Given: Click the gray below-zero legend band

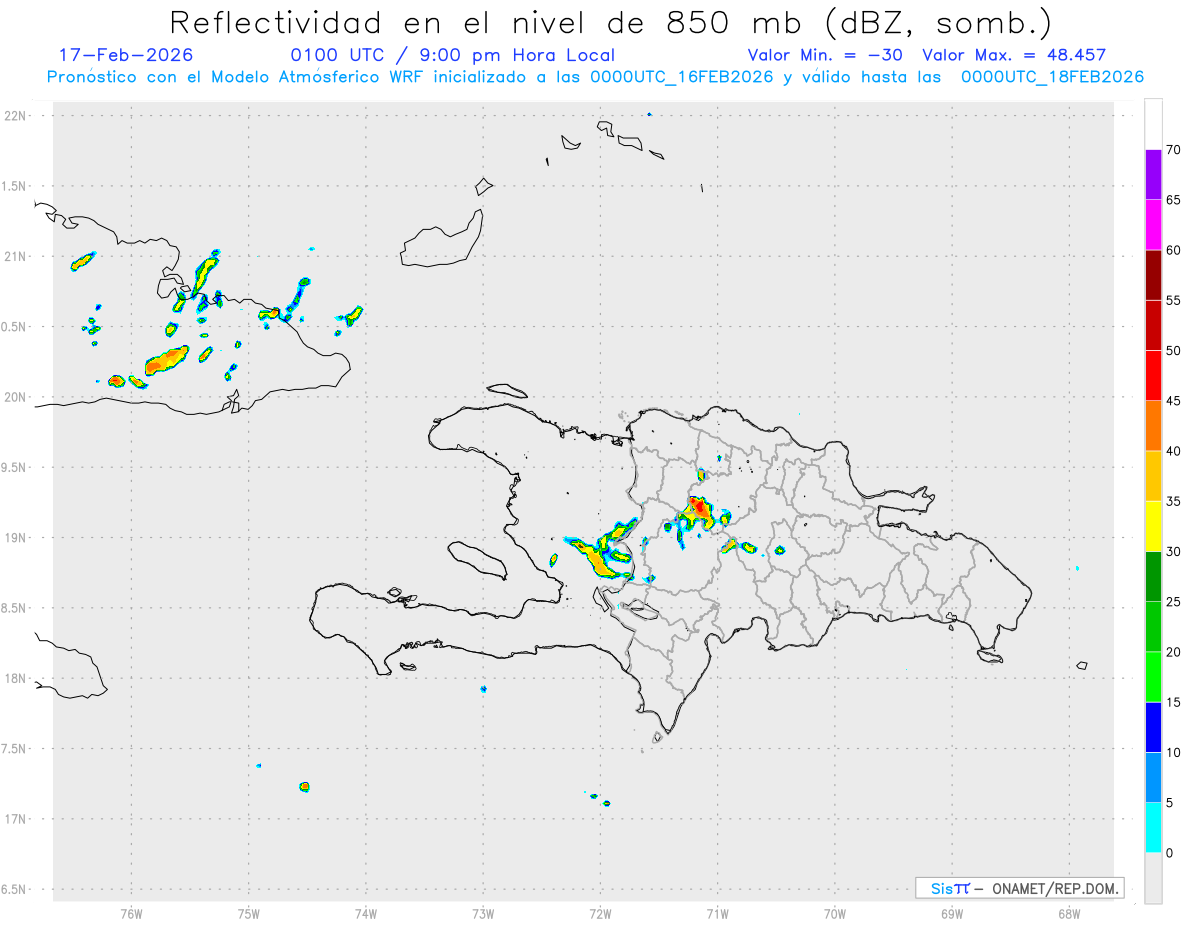Looking at the screenshot, I should click(1153, 878).
